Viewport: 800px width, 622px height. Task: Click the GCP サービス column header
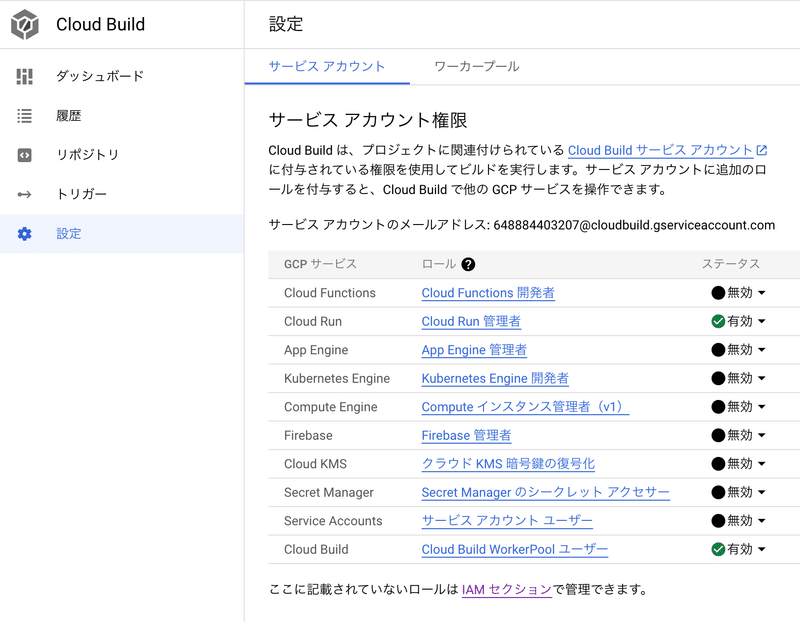[320, 264]
